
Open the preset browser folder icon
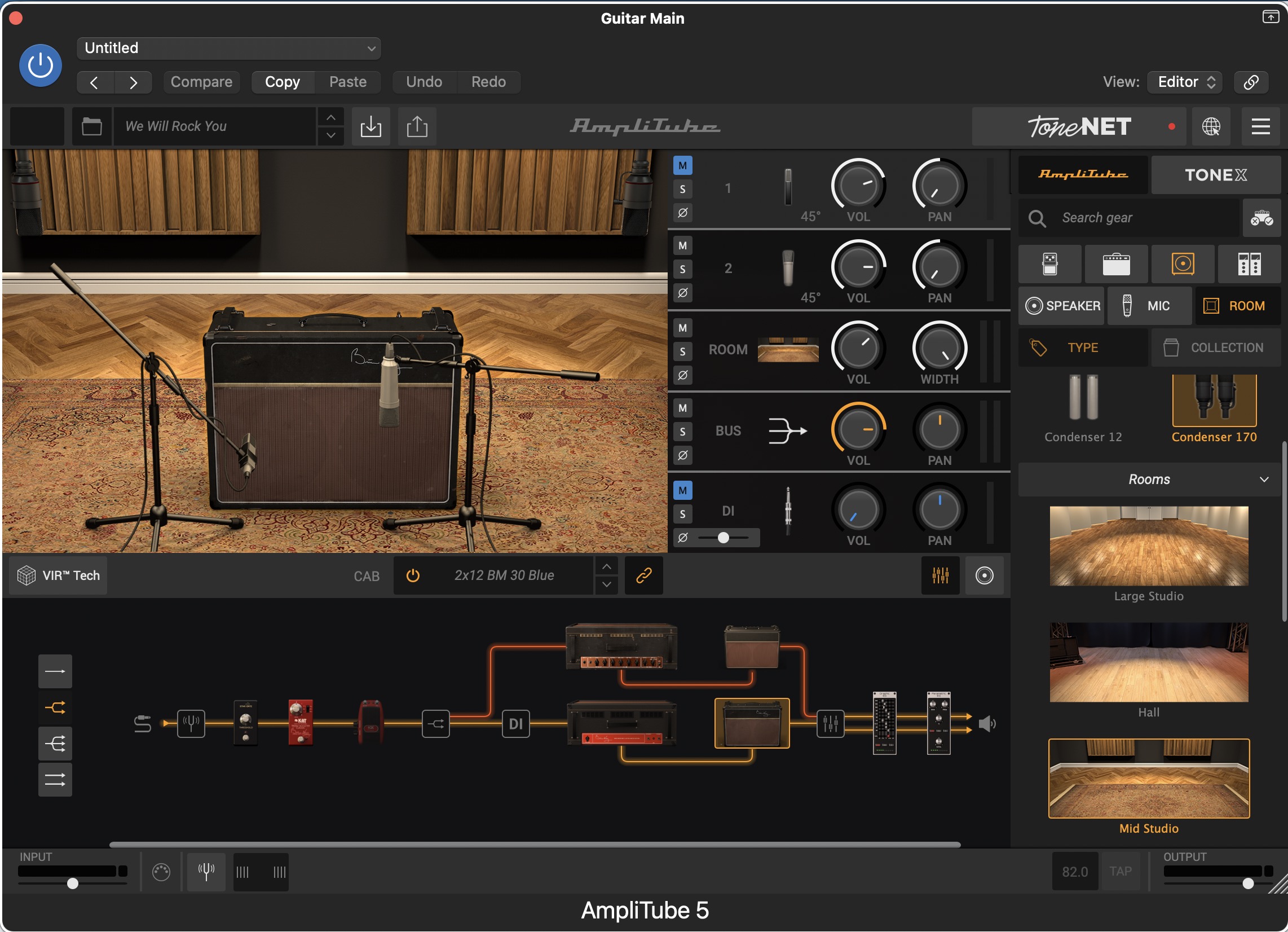[x=91, y=126]
